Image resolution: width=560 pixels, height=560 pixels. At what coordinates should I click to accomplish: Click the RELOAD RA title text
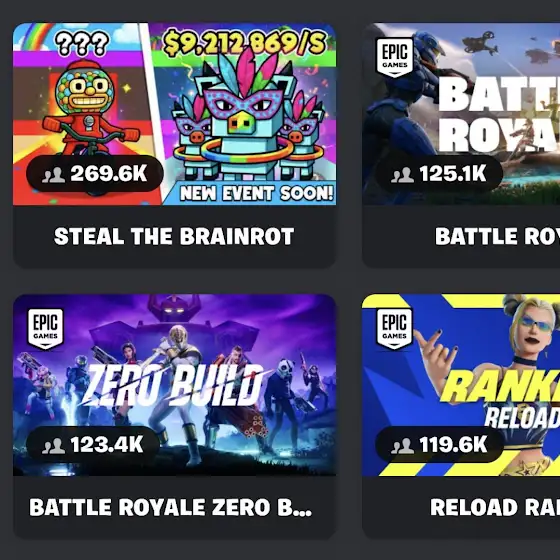tap(495, 507)
